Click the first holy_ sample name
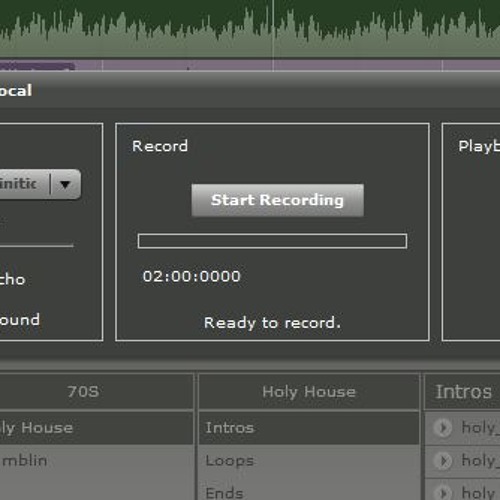500x500 pixels. (481, 427)
